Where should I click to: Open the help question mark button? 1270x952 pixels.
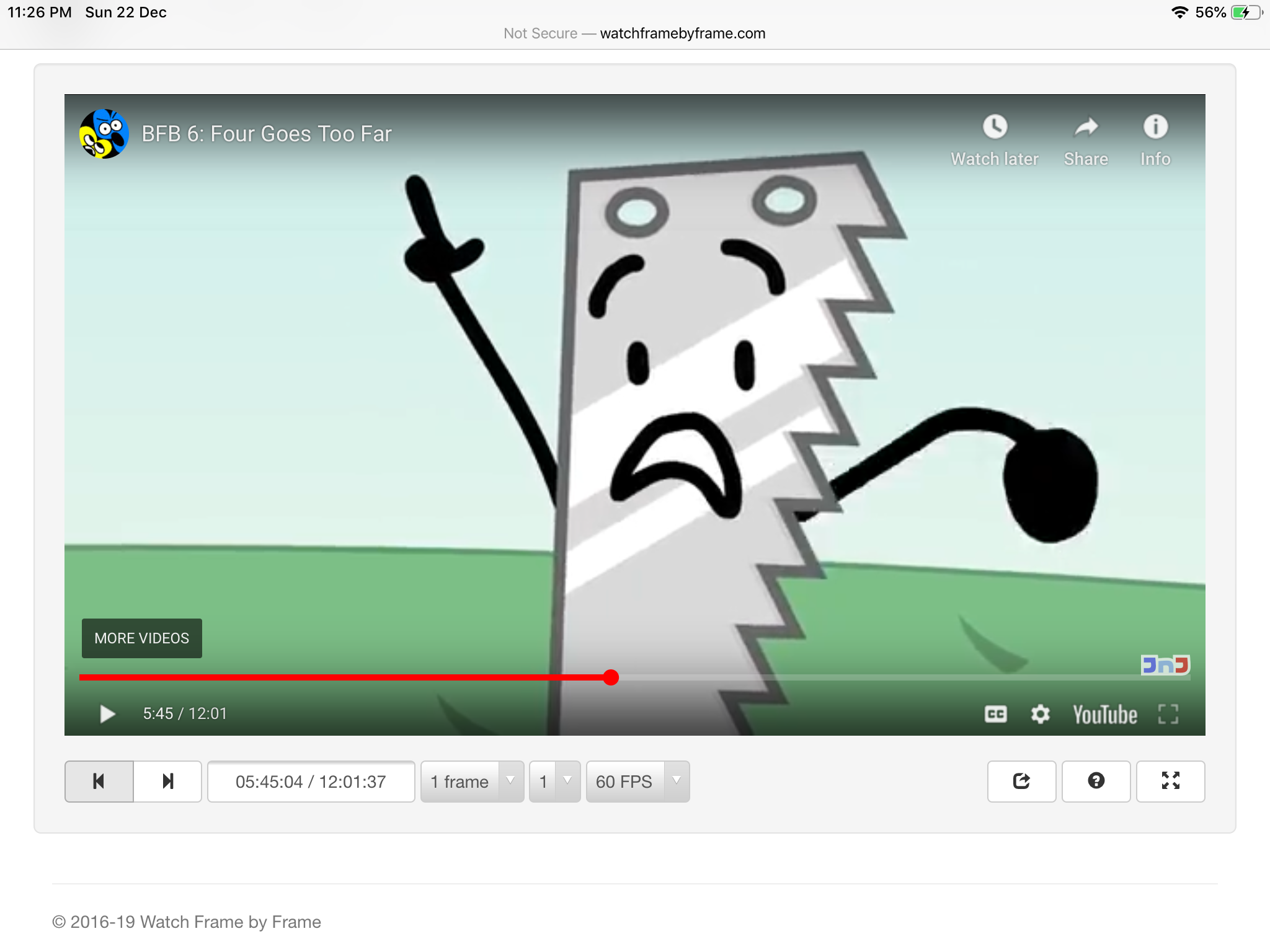[1096, 782]
